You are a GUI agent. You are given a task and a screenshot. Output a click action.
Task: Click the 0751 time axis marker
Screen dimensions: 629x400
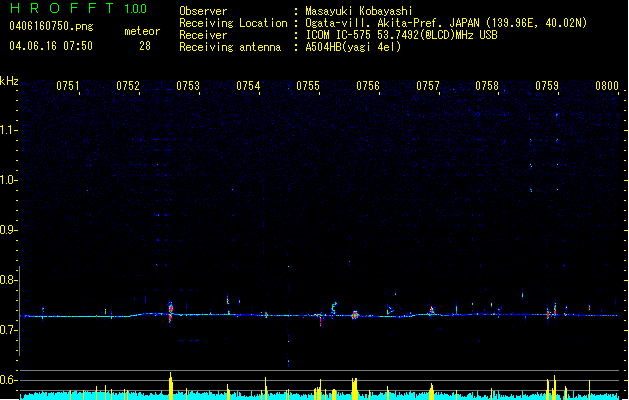tap(67, 86)
